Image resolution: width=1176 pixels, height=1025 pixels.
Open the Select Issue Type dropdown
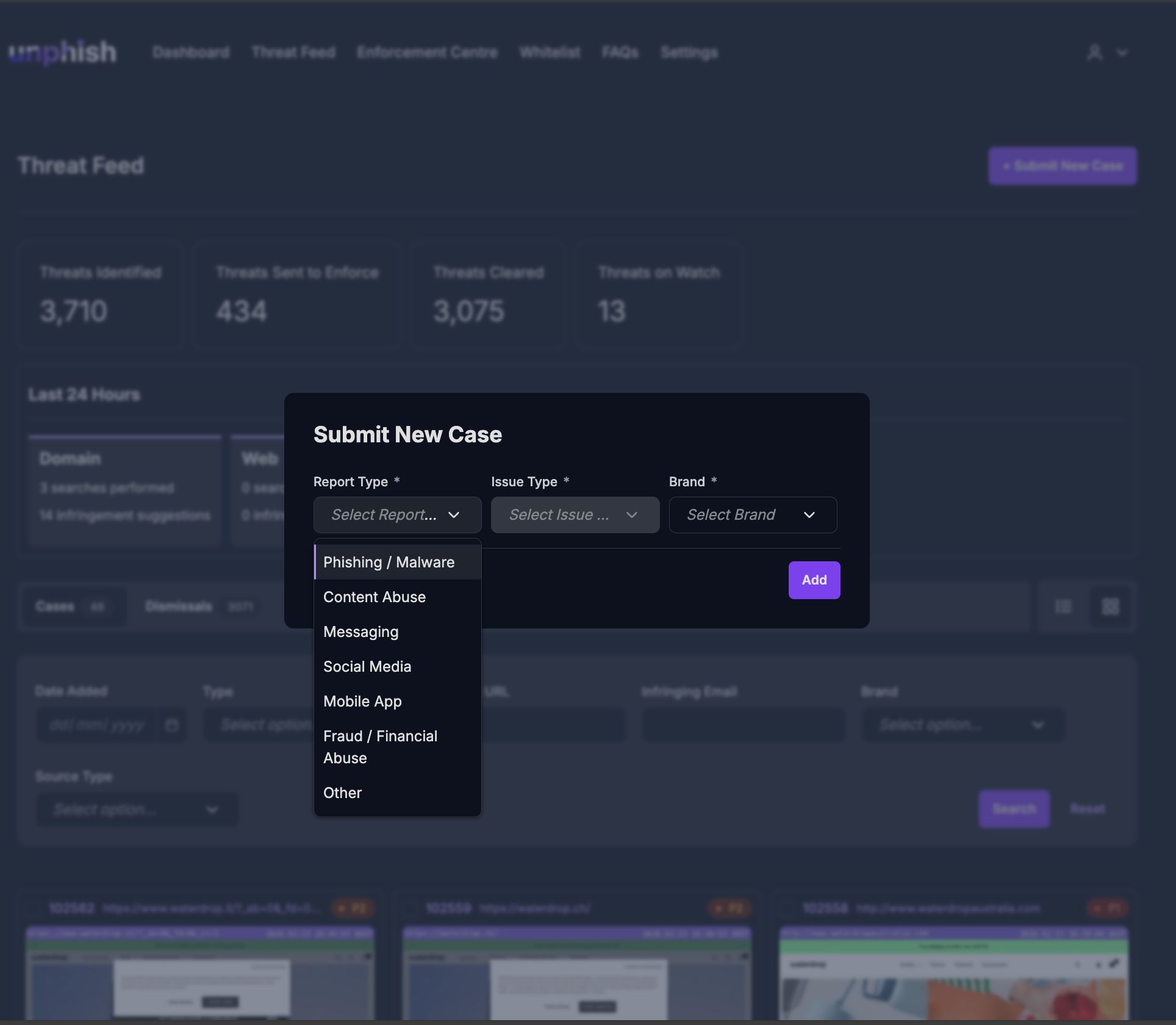click(x=575, y=515)
